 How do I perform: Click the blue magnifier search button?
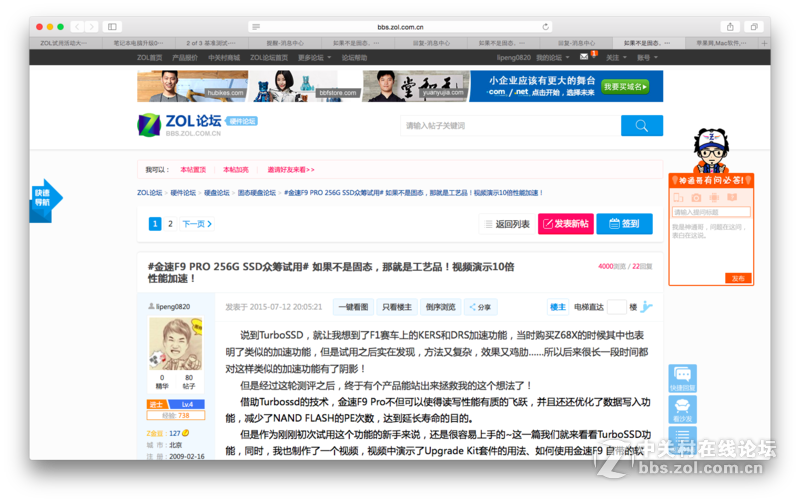point(642,126)
